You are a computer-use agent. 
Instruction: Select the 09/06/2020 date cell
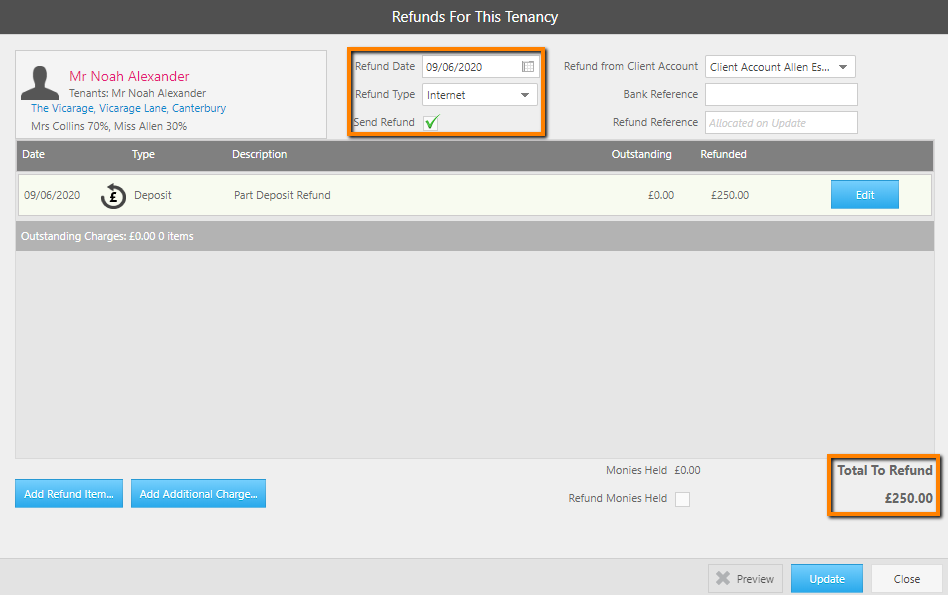[52, 195]
